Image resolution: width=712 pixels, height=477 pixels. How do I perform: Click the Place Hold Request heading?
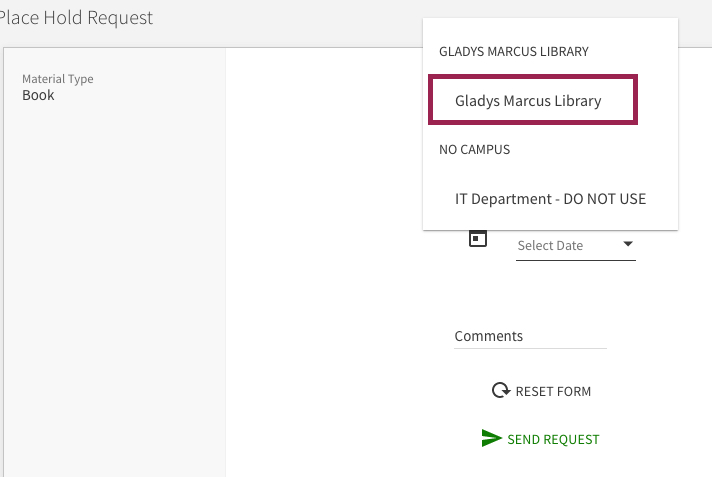75,18
